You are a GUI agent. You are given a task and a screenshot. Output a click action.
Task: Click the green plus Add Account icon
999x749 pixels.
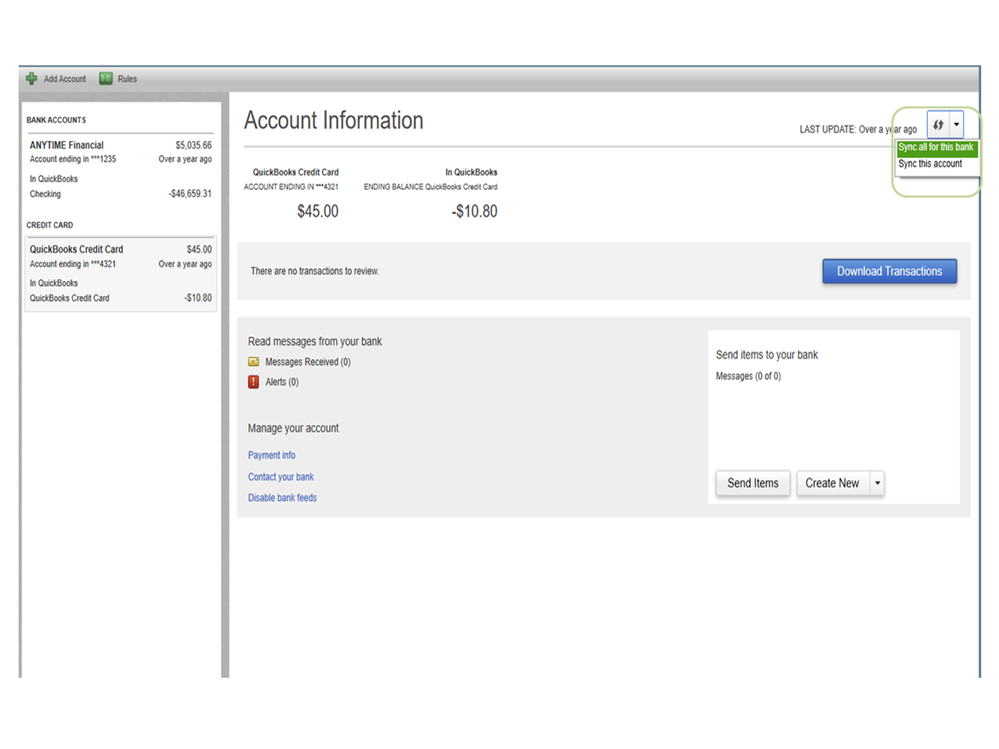(x=32, y=79)
